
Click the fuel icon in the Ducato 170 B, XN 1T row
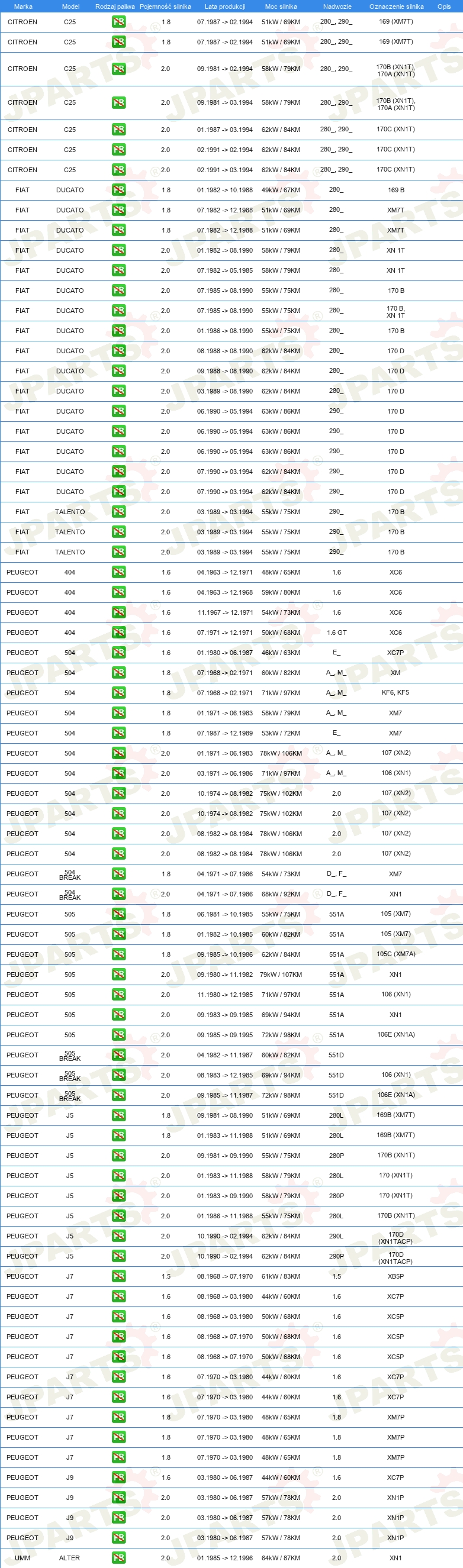point(119,311)
